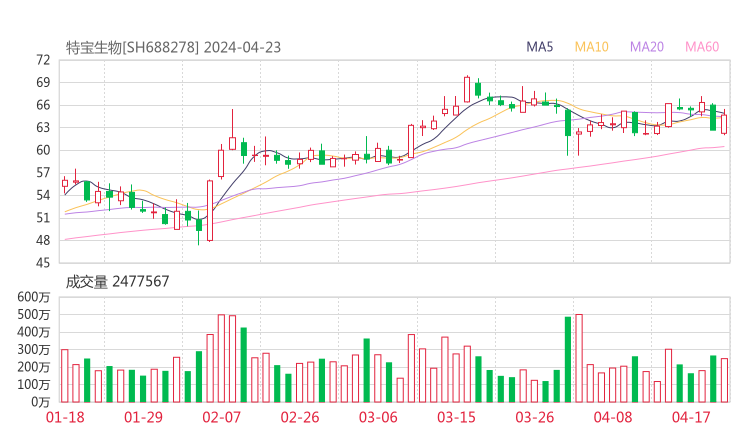Click the 03-06 date axis label
740x440 pixels.
click(x=378, y=417)
